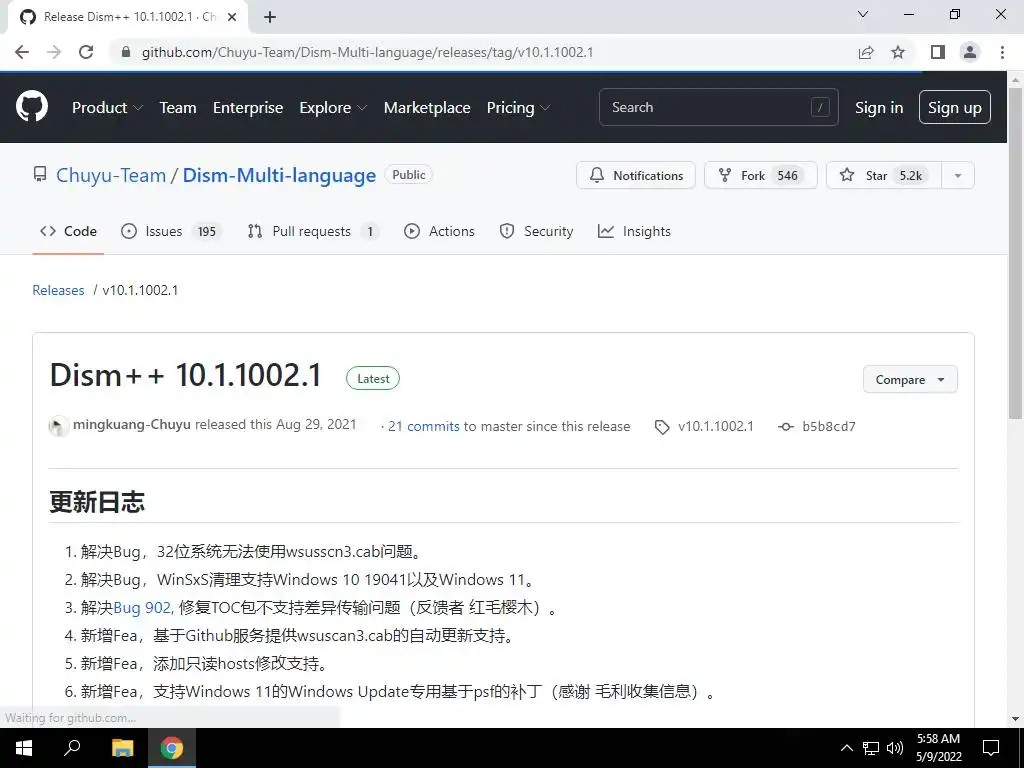1024x768 pixels.
Task: Open File Explorer from the taskbar
Action: (122, 748)
